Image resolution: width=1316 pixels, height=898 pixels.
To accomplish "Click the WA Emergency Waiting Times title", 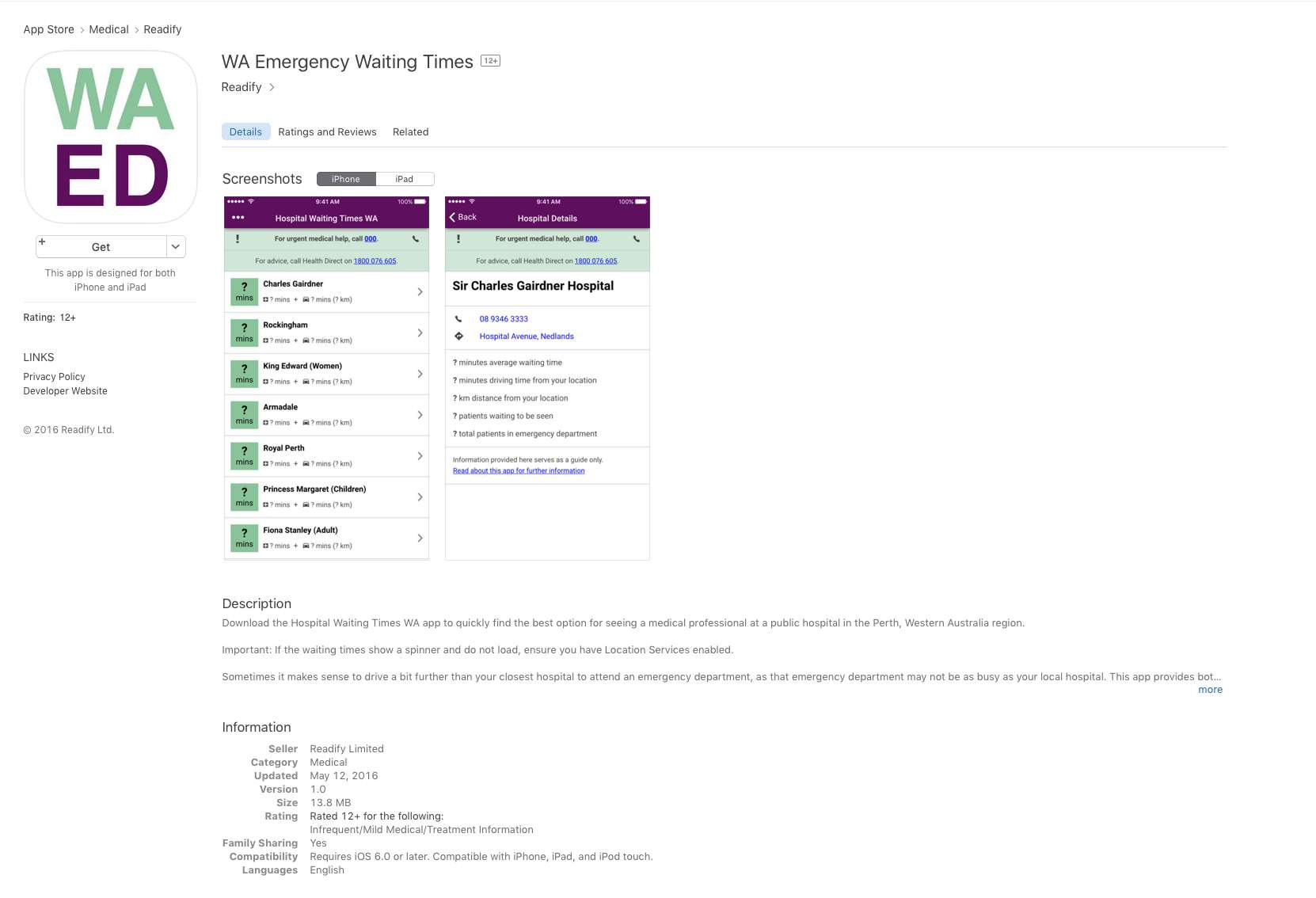I will point(347,62).
